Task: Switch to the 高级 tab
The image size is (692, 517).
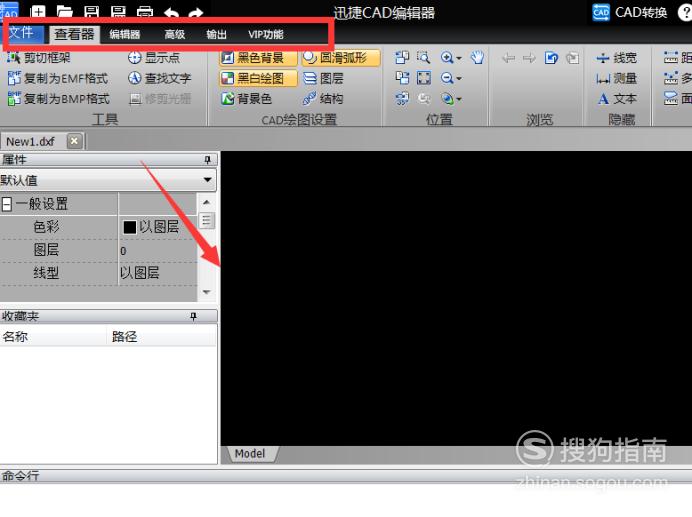Action: pos(175,34)
